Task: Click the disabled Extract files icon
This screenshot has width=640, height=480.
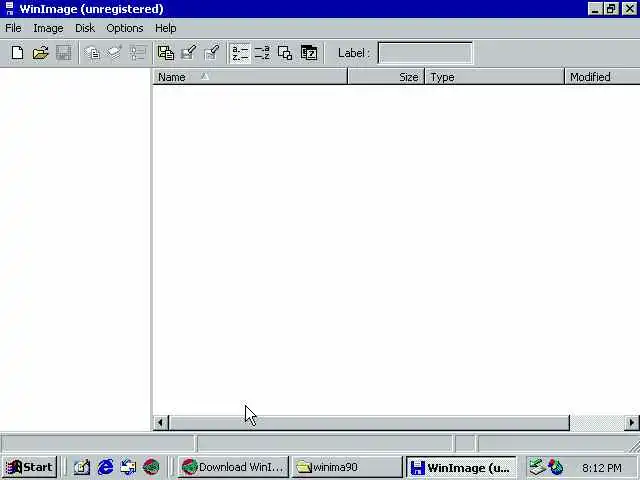Action: [115, 53]
